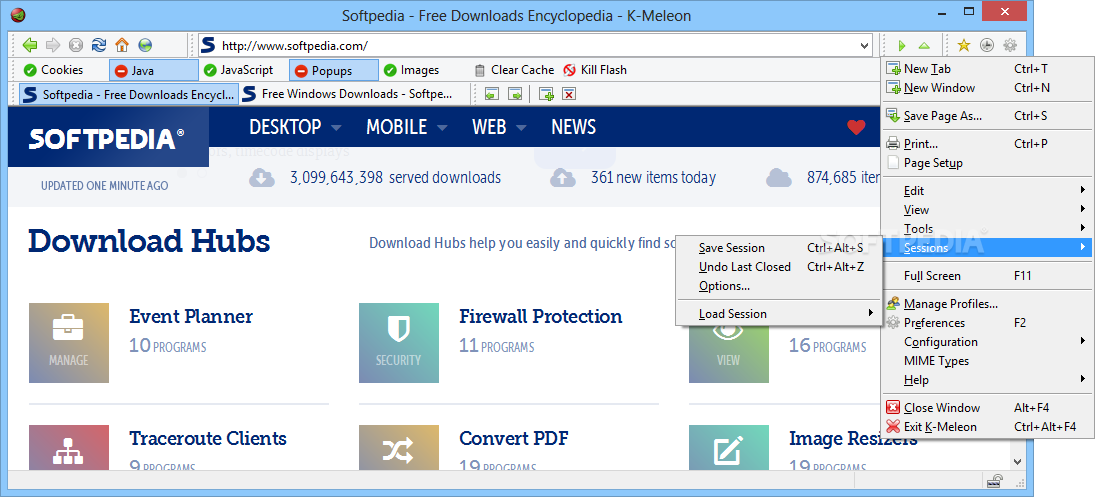Screen dimensions: 1095x497
Task: Expand the Load Session submenu
Action: (777, 313)
